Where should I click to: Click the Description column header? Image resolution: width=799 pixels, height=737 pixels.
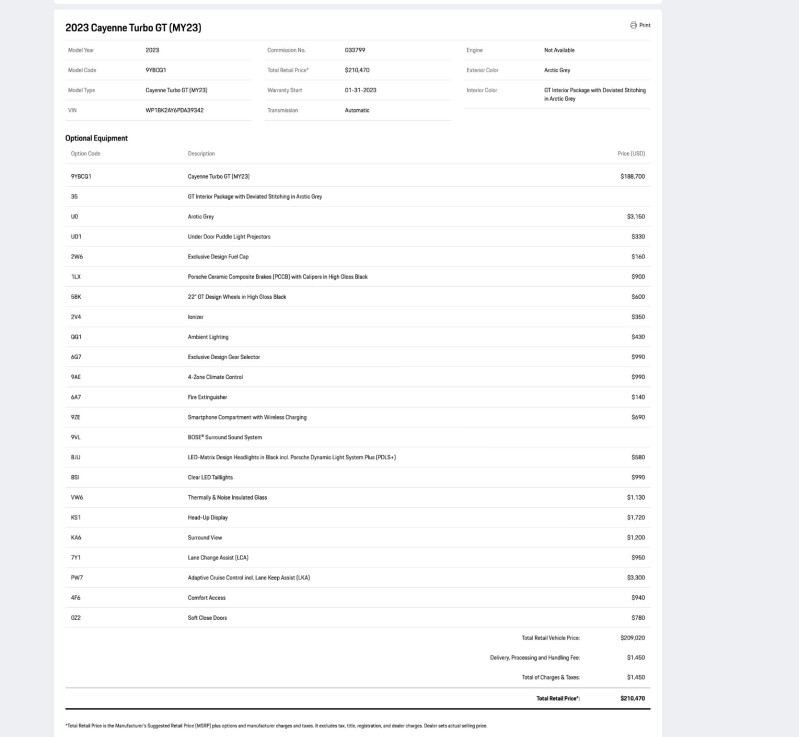201,154
